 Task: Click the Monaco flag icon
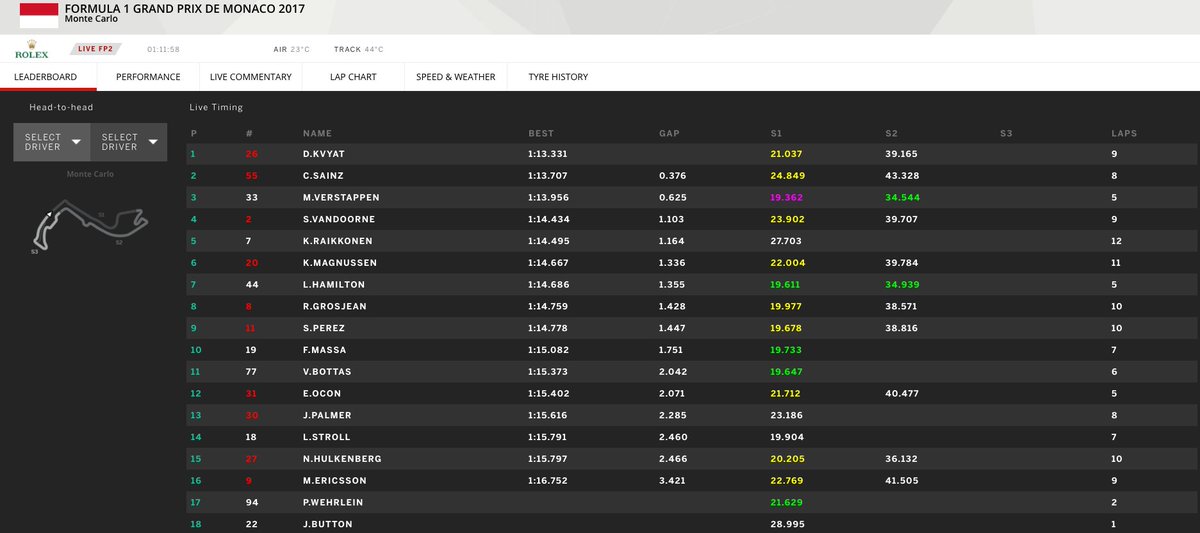pos(39,14)
